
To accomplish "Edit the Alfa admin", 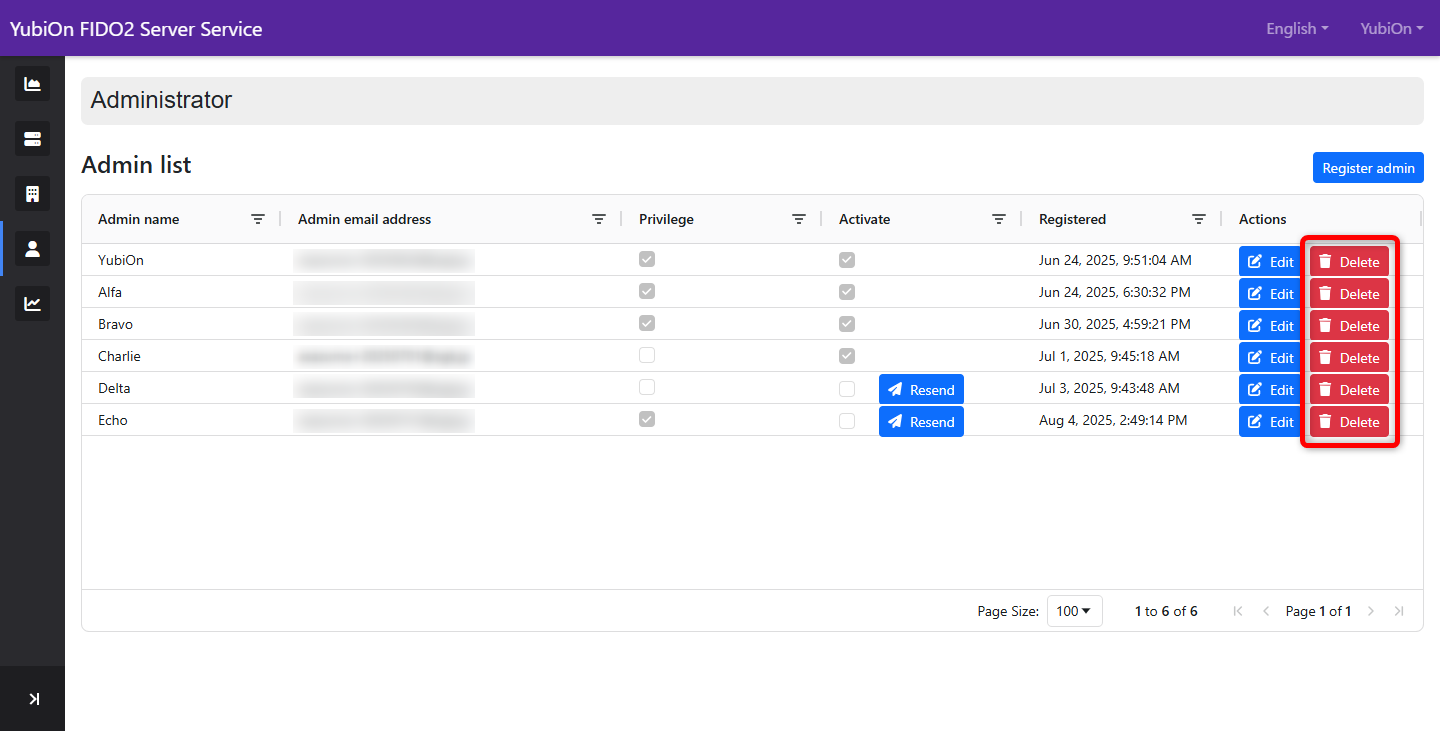I will coord(1270,294).
